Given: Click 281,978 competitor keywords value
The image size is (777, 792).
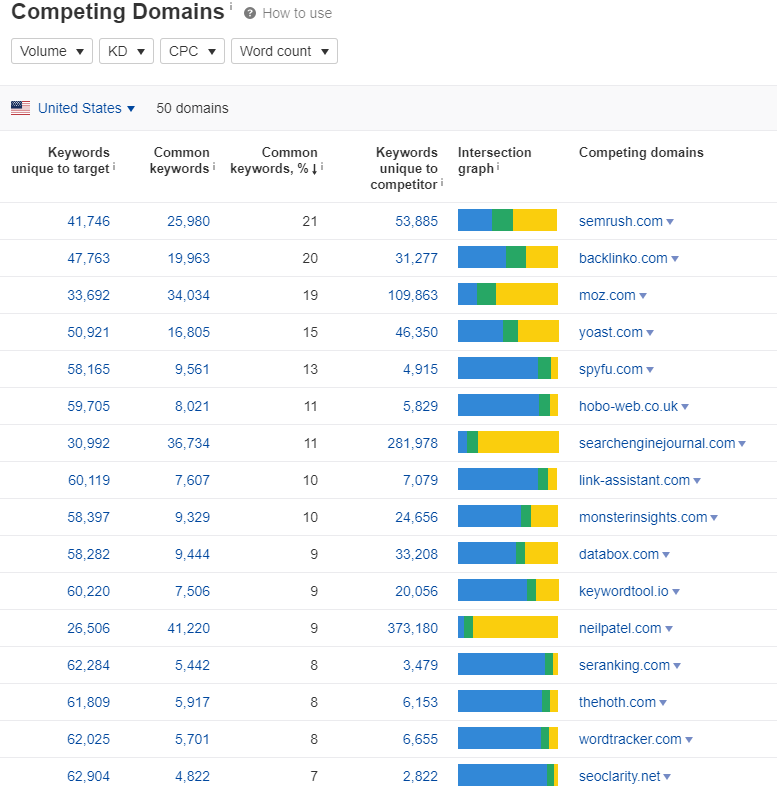Looking at the screenshot, I should click(x=413, y=443).
